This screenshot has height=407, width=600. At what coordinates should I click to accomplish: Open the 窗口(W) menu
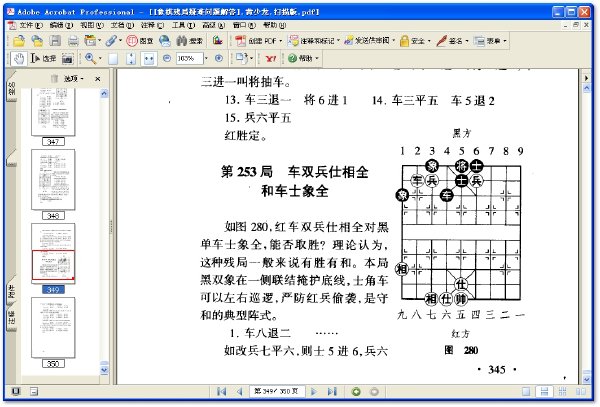pos(244,25)
